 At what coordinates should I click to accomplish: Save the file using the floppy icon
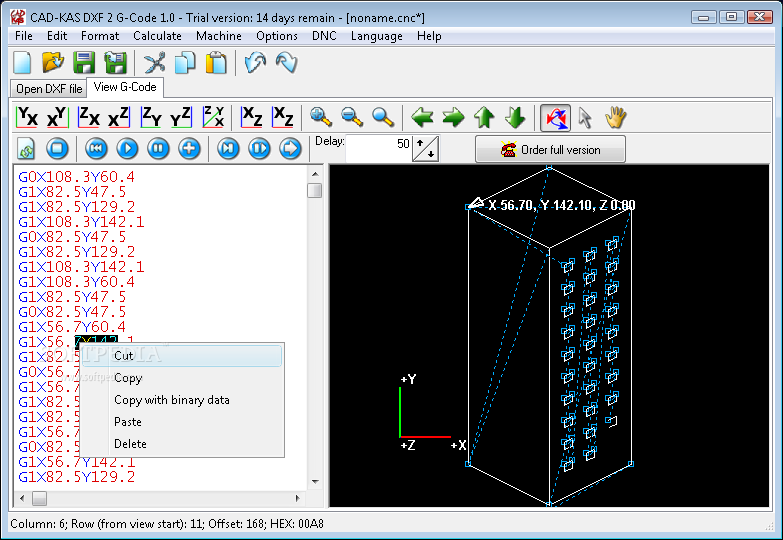point(84,63)
